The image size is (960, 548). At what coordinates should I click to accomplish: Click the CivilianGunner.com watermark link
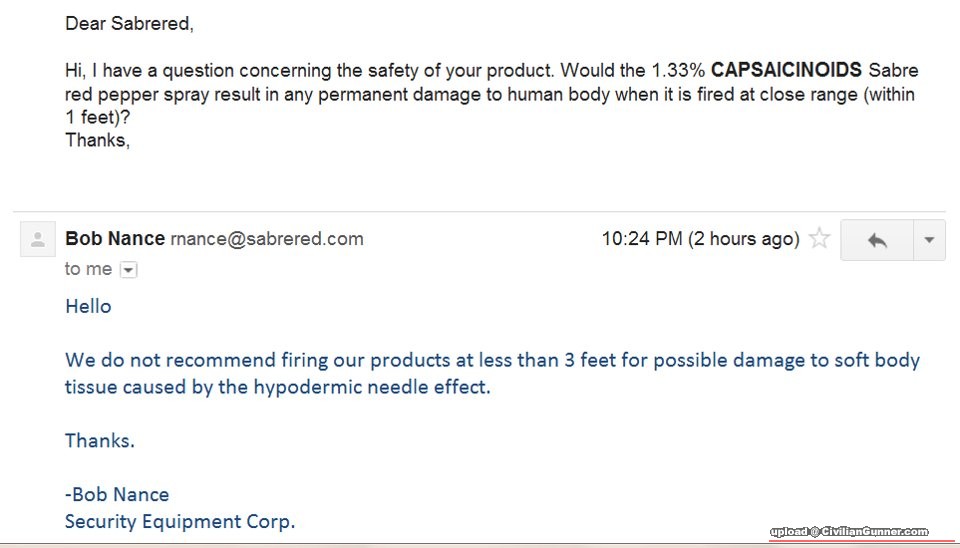[849, 532]
